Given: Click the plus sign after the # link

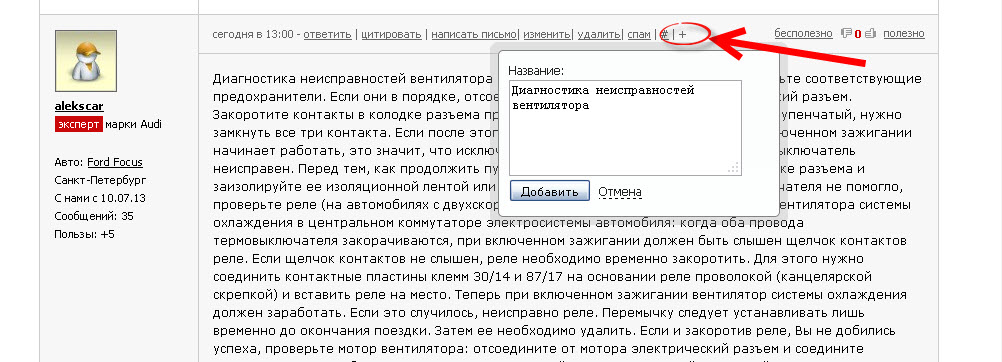Looking at the screenshot, I should pos(682,35).
